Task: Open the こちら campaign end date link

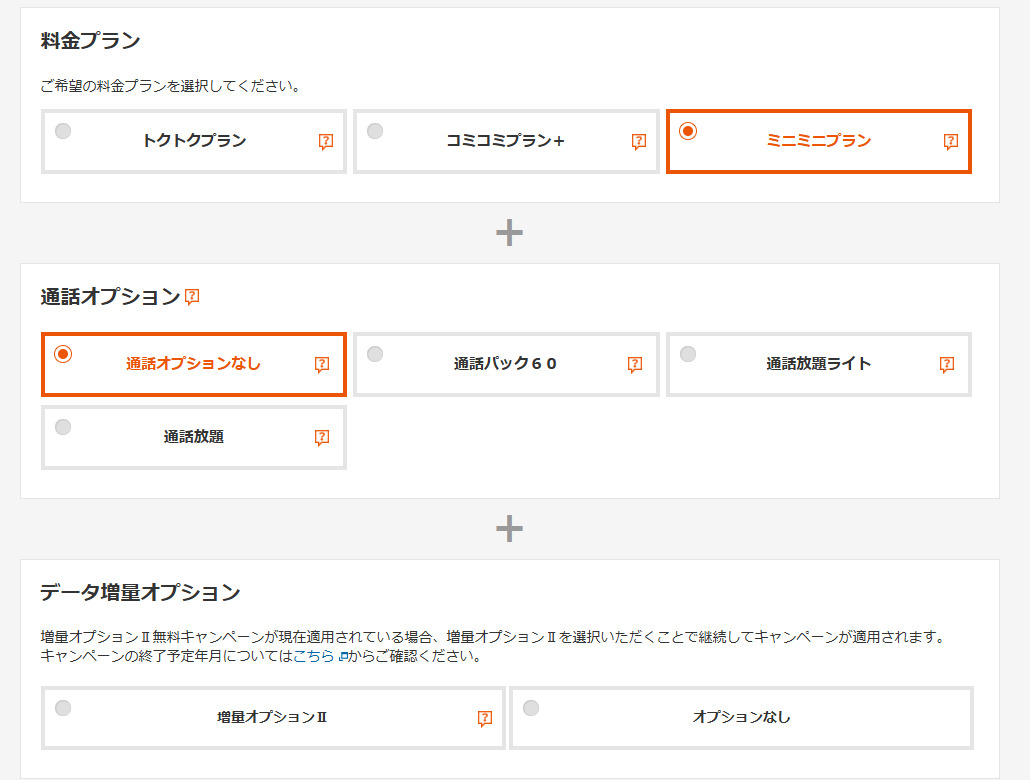Action: (x=314, y=657)
